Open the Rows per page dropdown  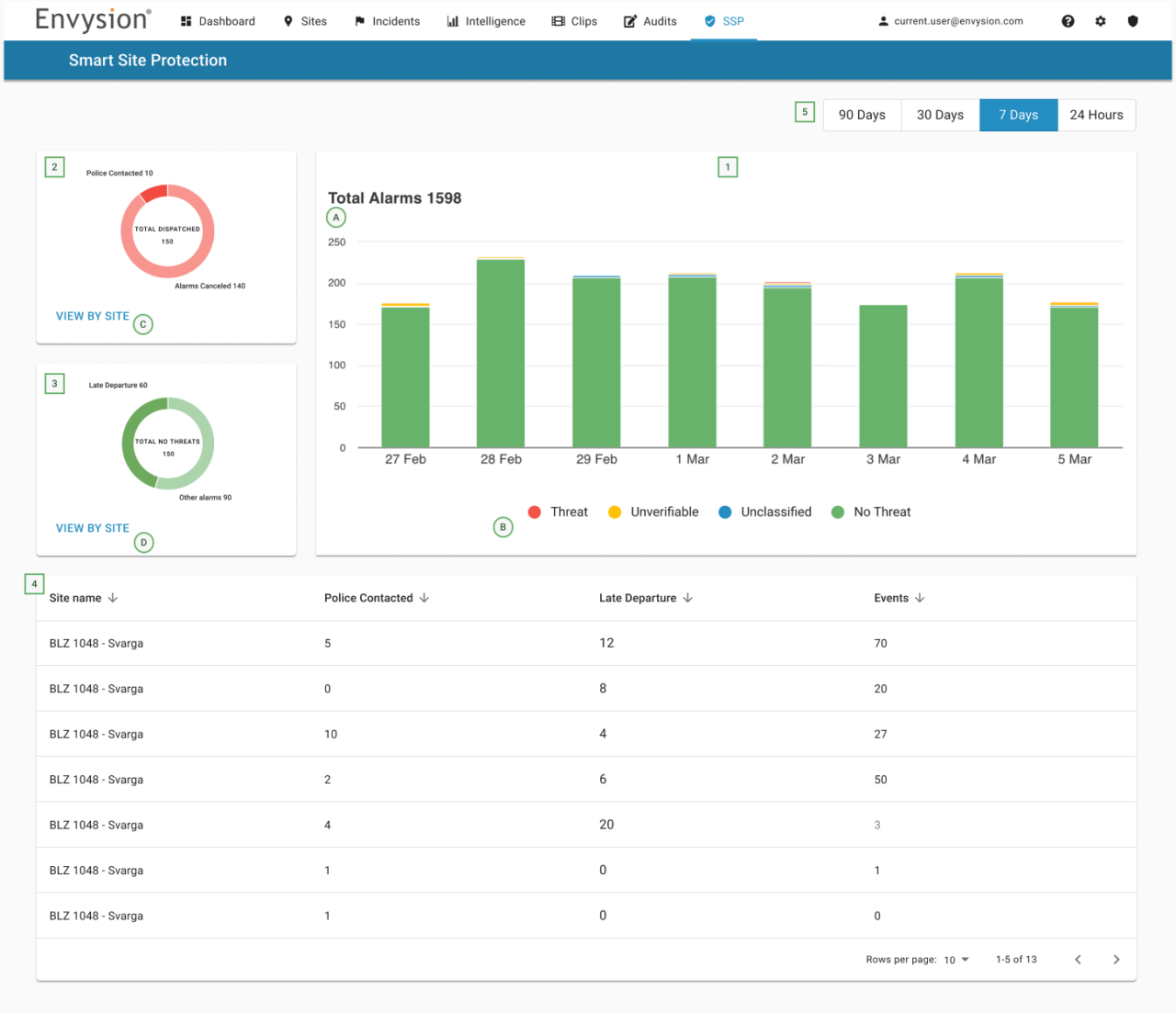(x=955, y=959)
